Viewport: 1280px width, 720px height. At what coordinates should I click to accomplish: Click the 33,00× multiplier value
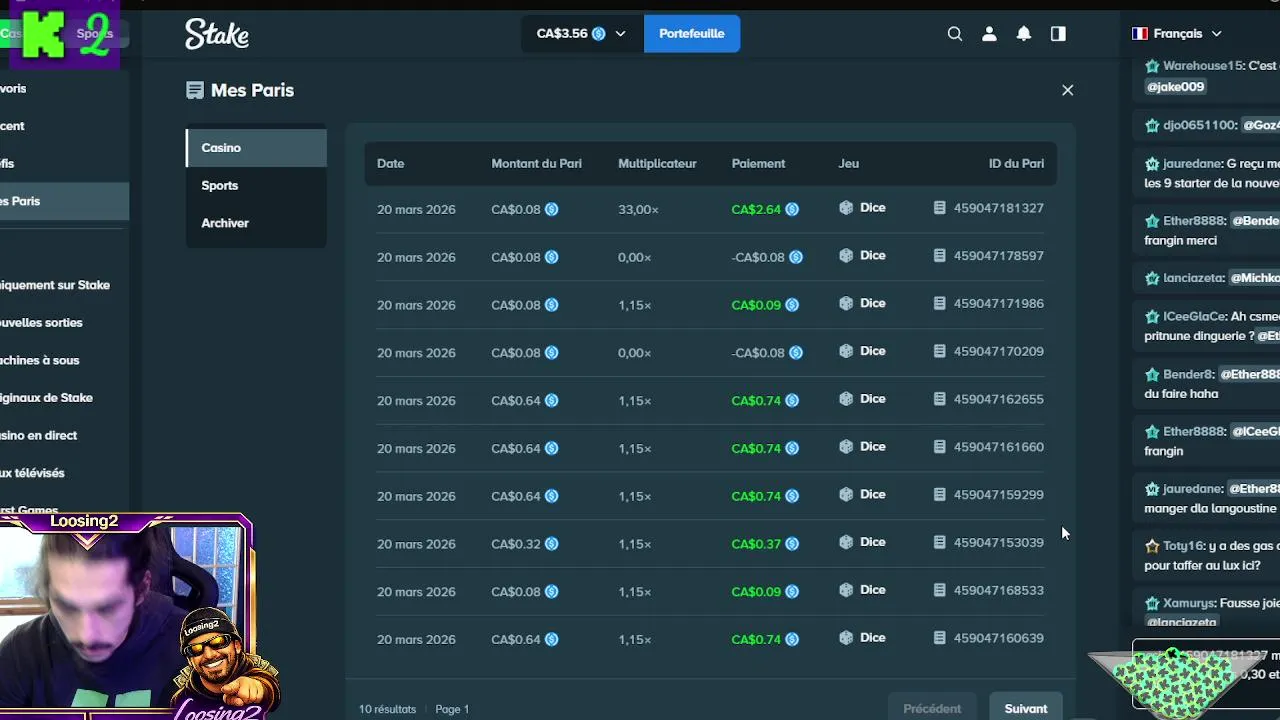pyautogui.click(x=638, y=210)
